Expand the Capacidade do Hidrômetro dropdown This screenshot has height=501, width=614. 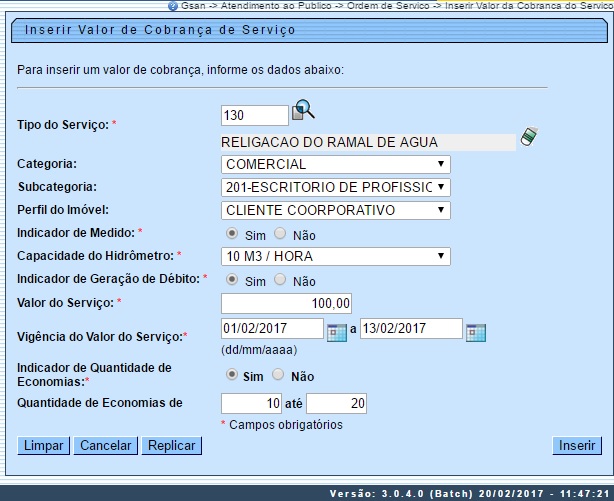[x=335, y=257]
